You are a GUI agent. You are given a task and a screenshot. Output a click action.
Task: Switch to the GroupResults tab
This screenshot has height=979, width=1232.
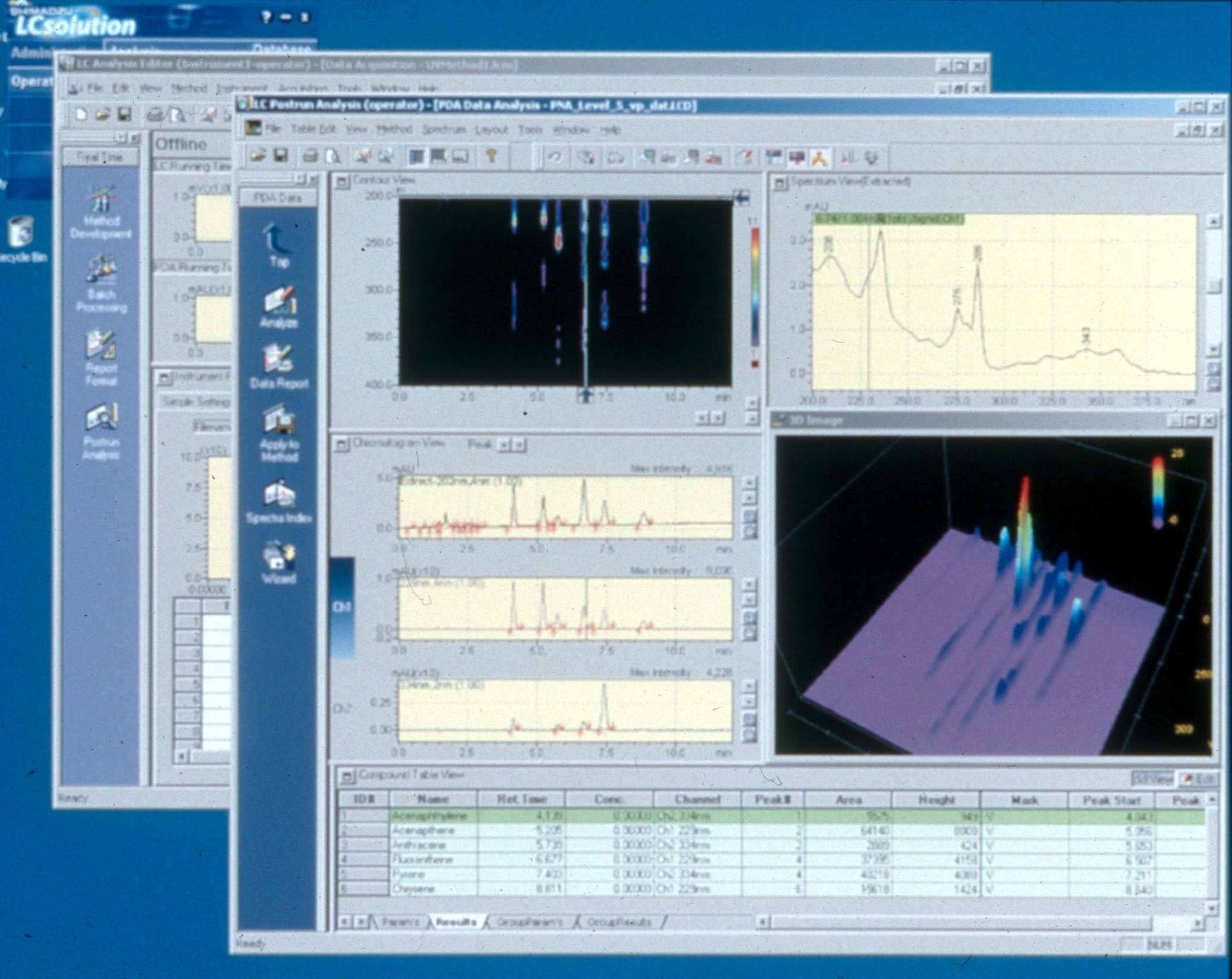[619, 923]
